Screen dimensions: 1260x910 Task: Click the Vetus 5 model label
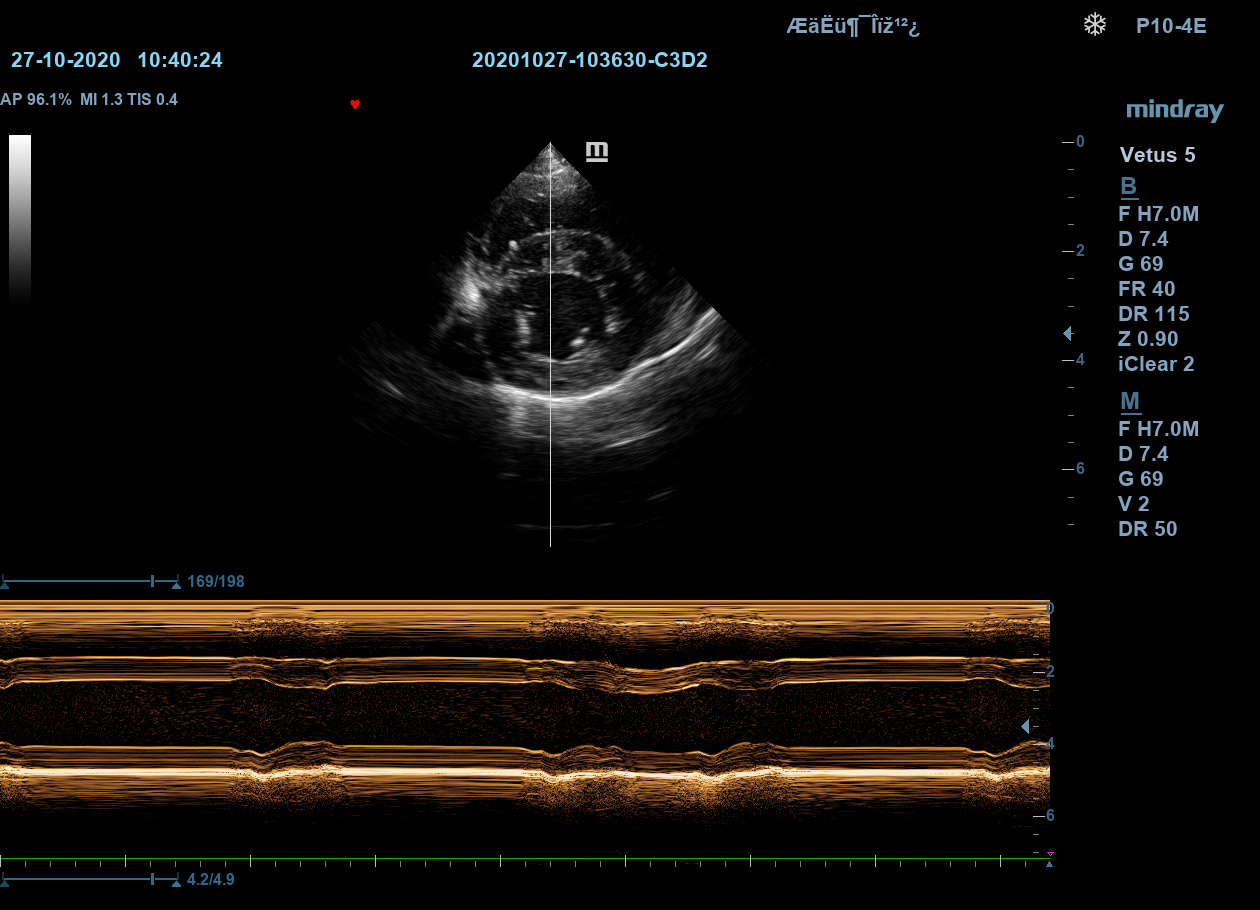click(1157, 155)
